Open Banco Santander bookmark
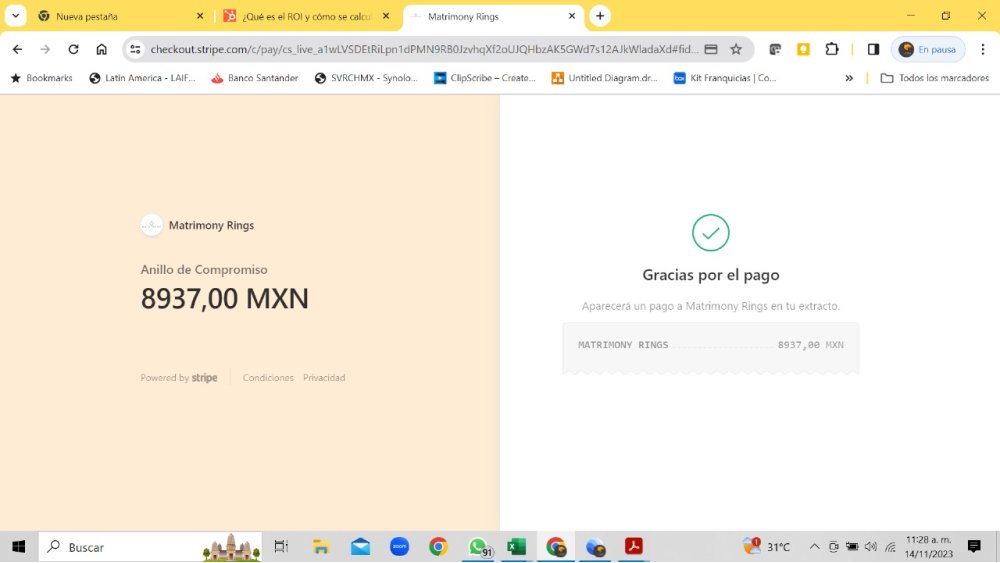This screenshot has height=563, width=1000. point(254,78)
